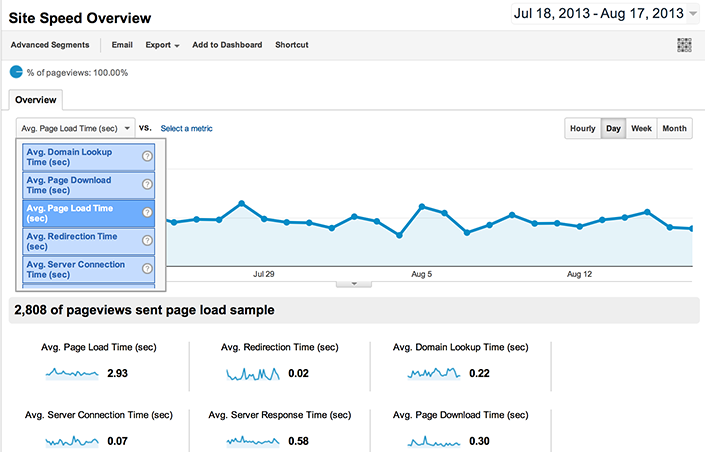Screen dimensions: 705x452
Task: Click the Add to Dashboard button
Action: click(x=227, y=45)
